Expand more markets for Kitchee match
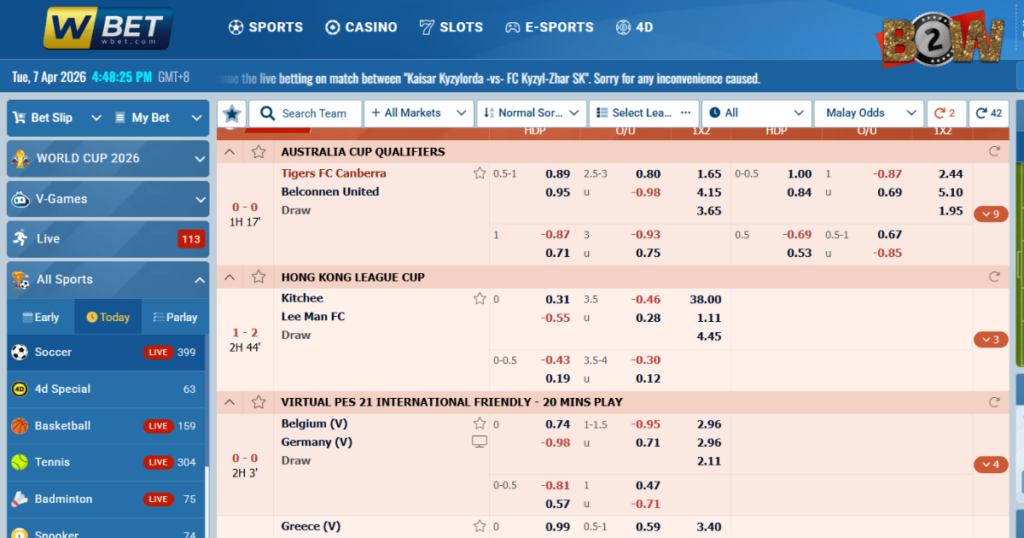Viewport: 1024px width, 538px height. (x=991, y=340)
